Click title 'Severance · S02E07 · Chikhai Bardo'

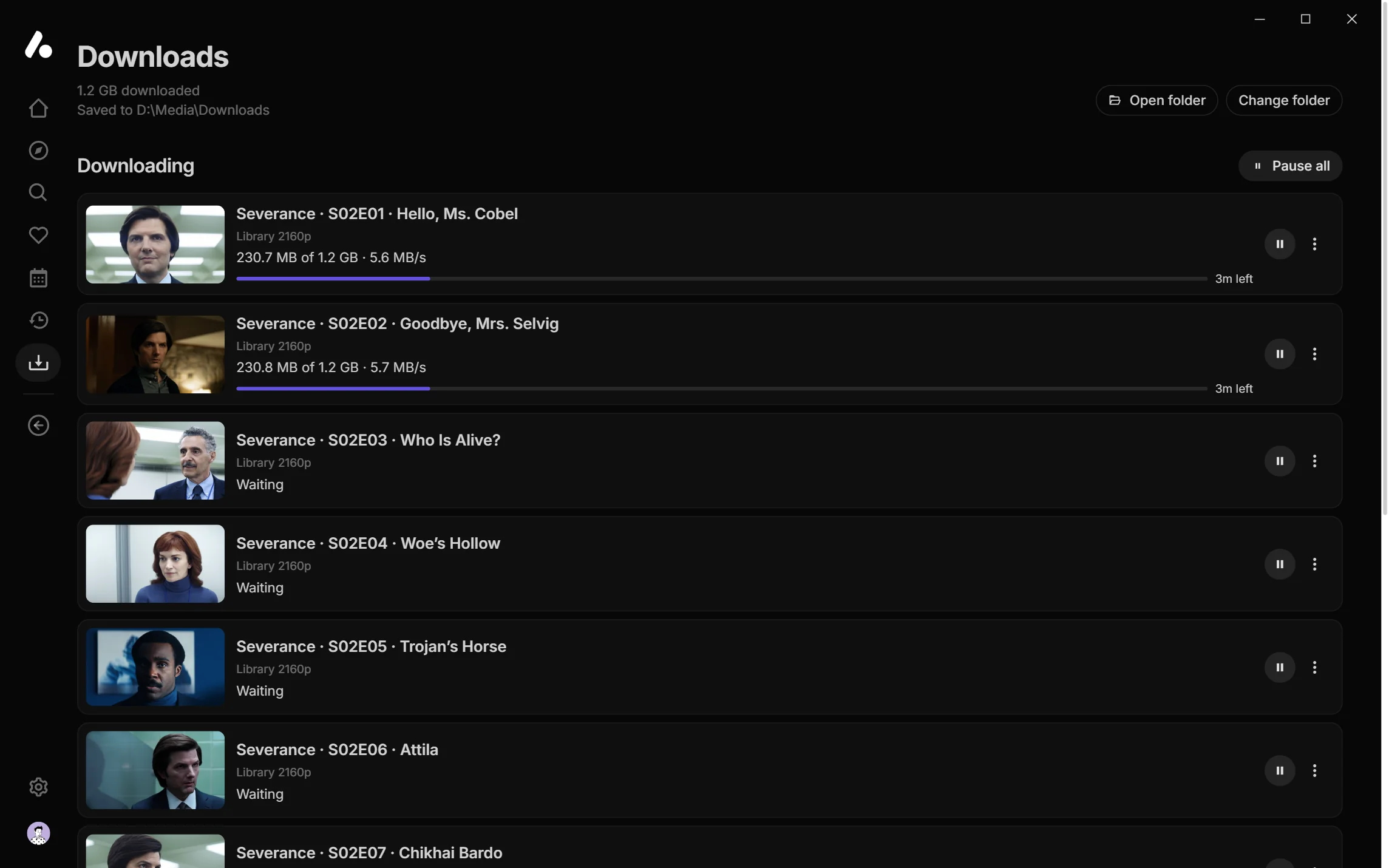pyautogui.click(x=369, y=853)
